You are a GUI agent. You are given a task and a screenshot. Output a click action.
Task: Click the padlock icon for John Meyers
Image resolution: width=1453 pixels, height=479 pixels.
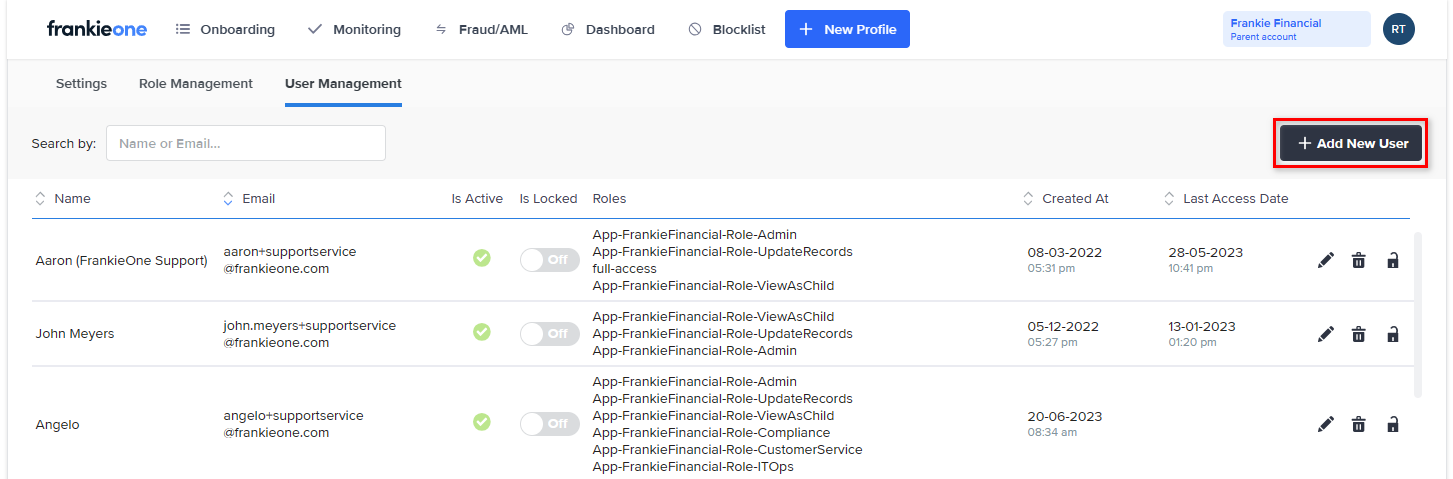coord(1392,334)
